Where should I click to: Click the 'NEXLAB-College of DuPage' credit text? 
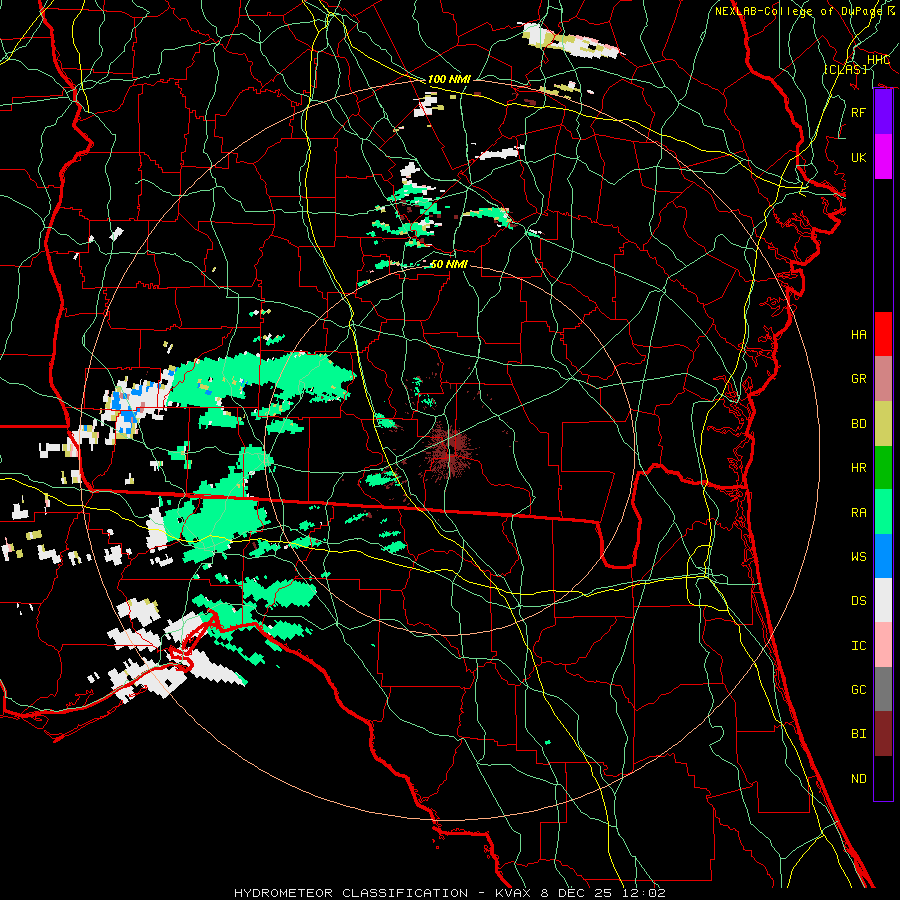point(799,11)
